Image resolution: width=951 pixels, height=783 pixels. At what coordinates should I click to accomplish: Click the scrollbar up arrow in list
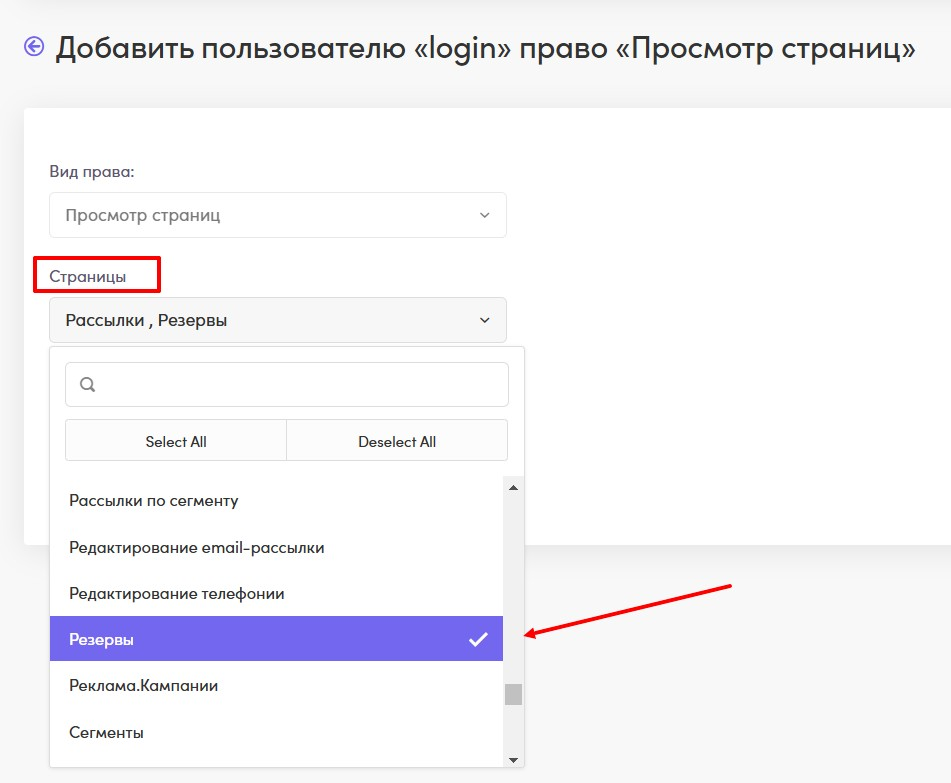[513, 488]
